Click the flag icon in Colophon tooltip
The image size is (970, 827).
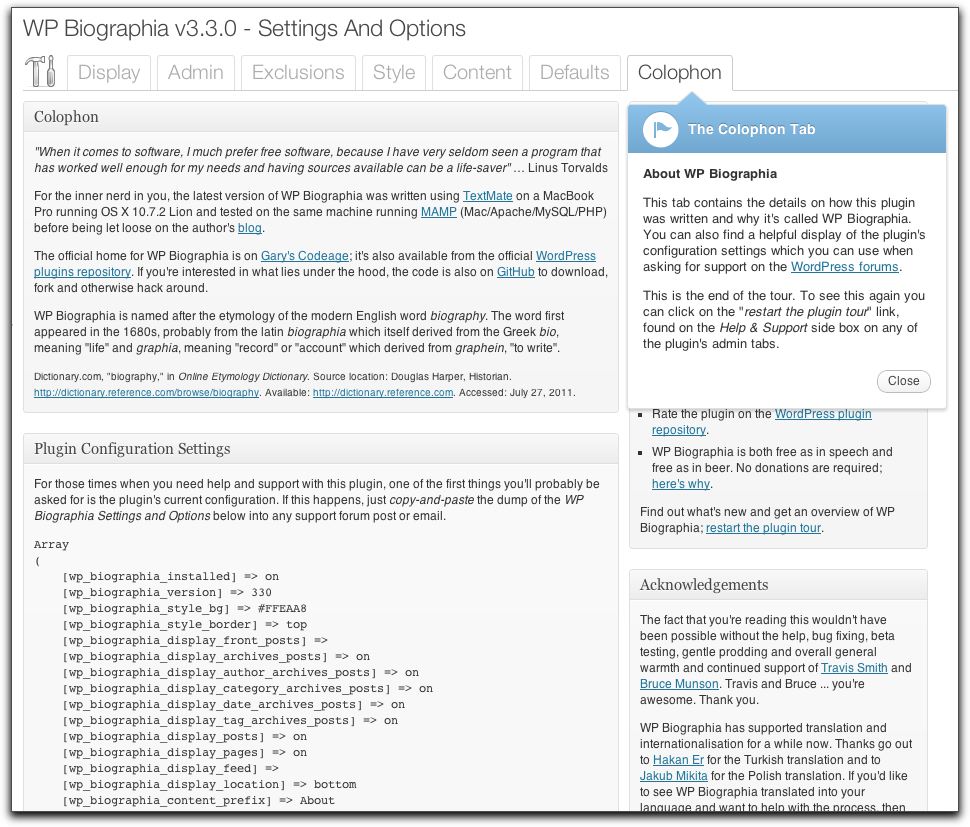click(660, 129)
